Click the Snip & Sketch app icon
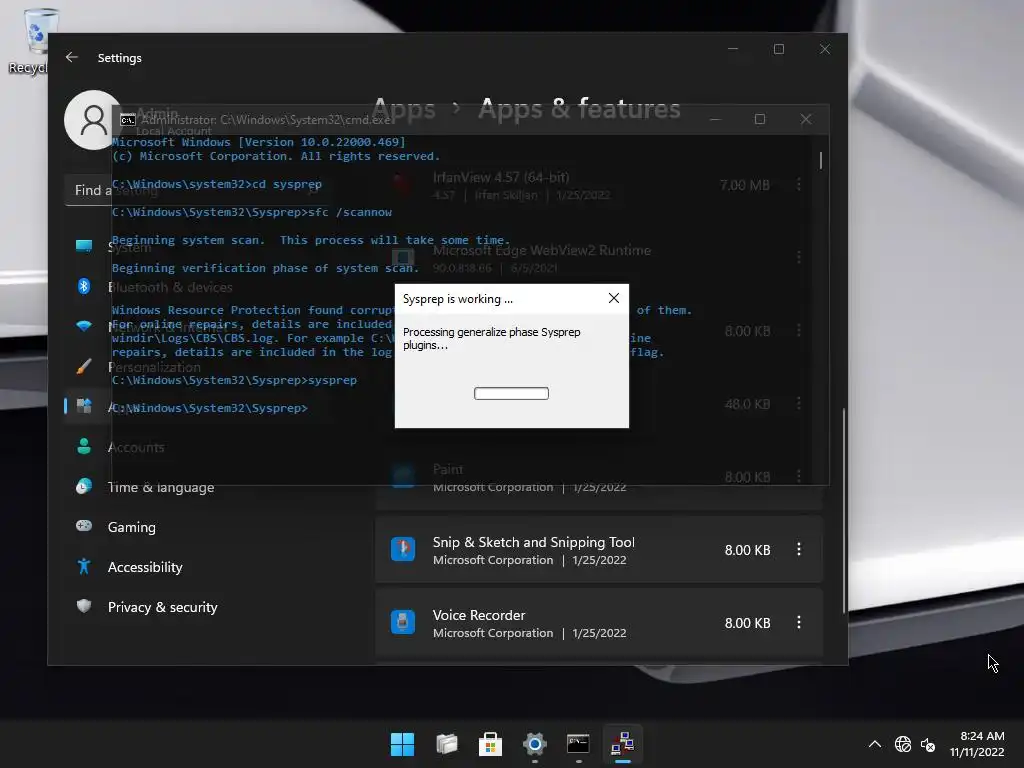Screen dimensions: 1024x768 (x=403, y=549)
